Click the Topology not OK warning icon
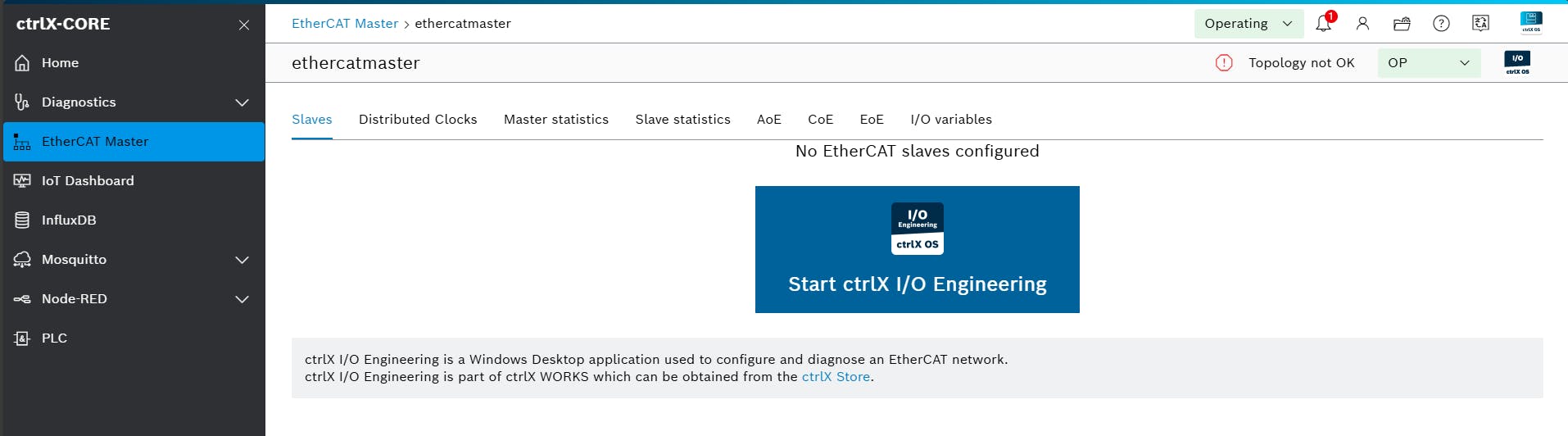This screenshot has width=1568, height=436. coord(1224,63)
